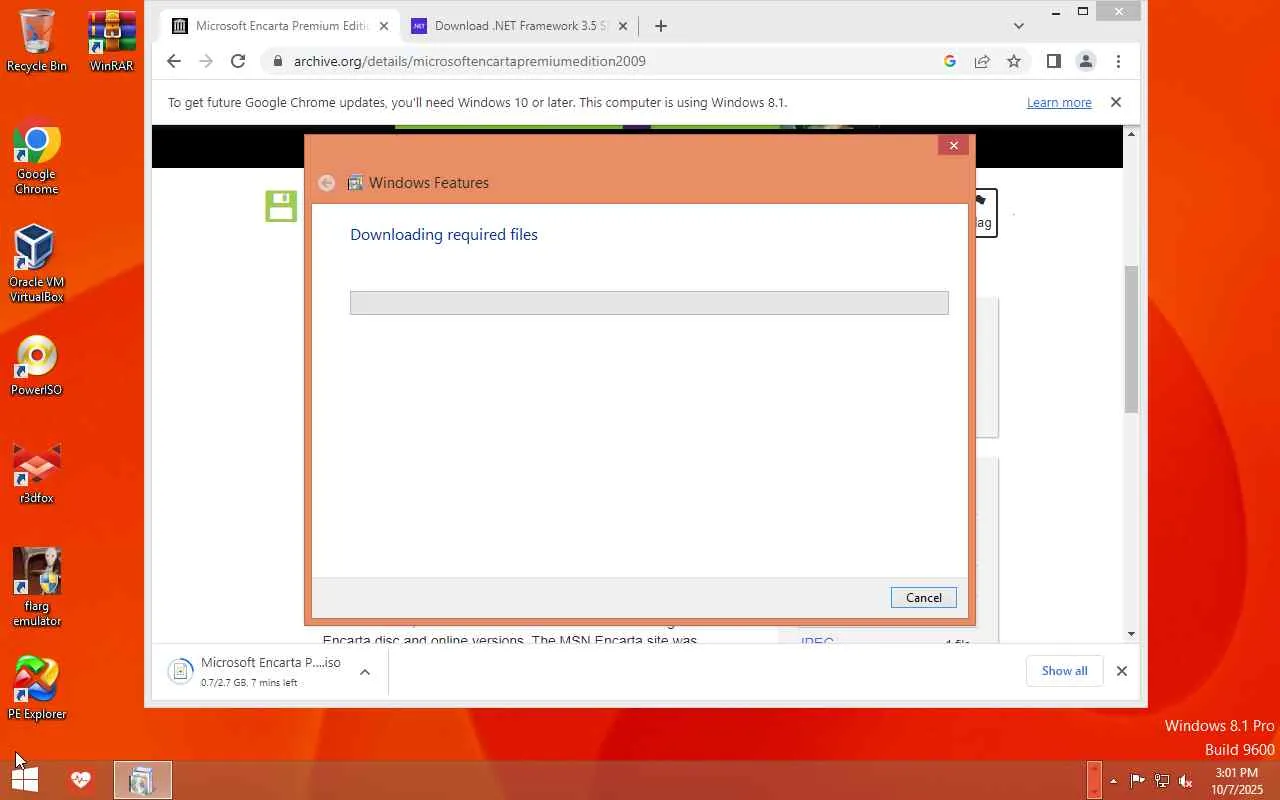Select the Google Chrome desktop shortcut
Viewport: 1280px width, 800px height.
point(36,158)
